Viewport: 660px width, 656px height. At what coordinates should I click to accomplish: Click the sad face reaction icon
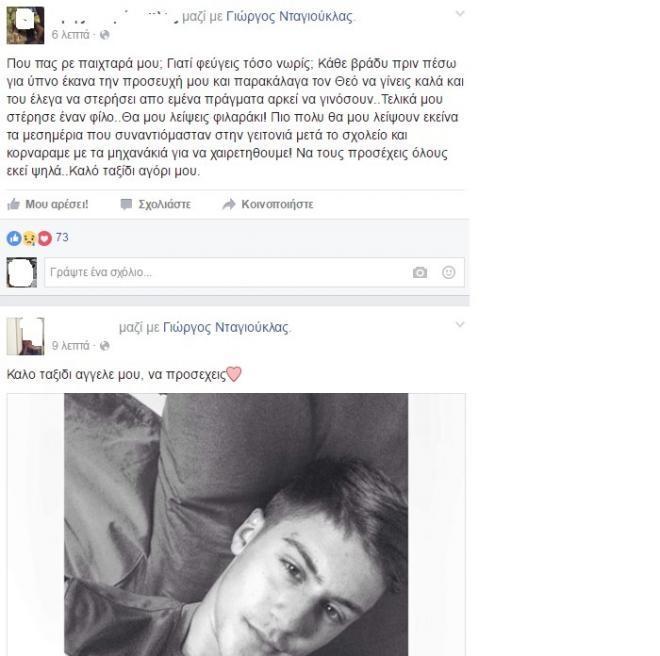point(29,238)
